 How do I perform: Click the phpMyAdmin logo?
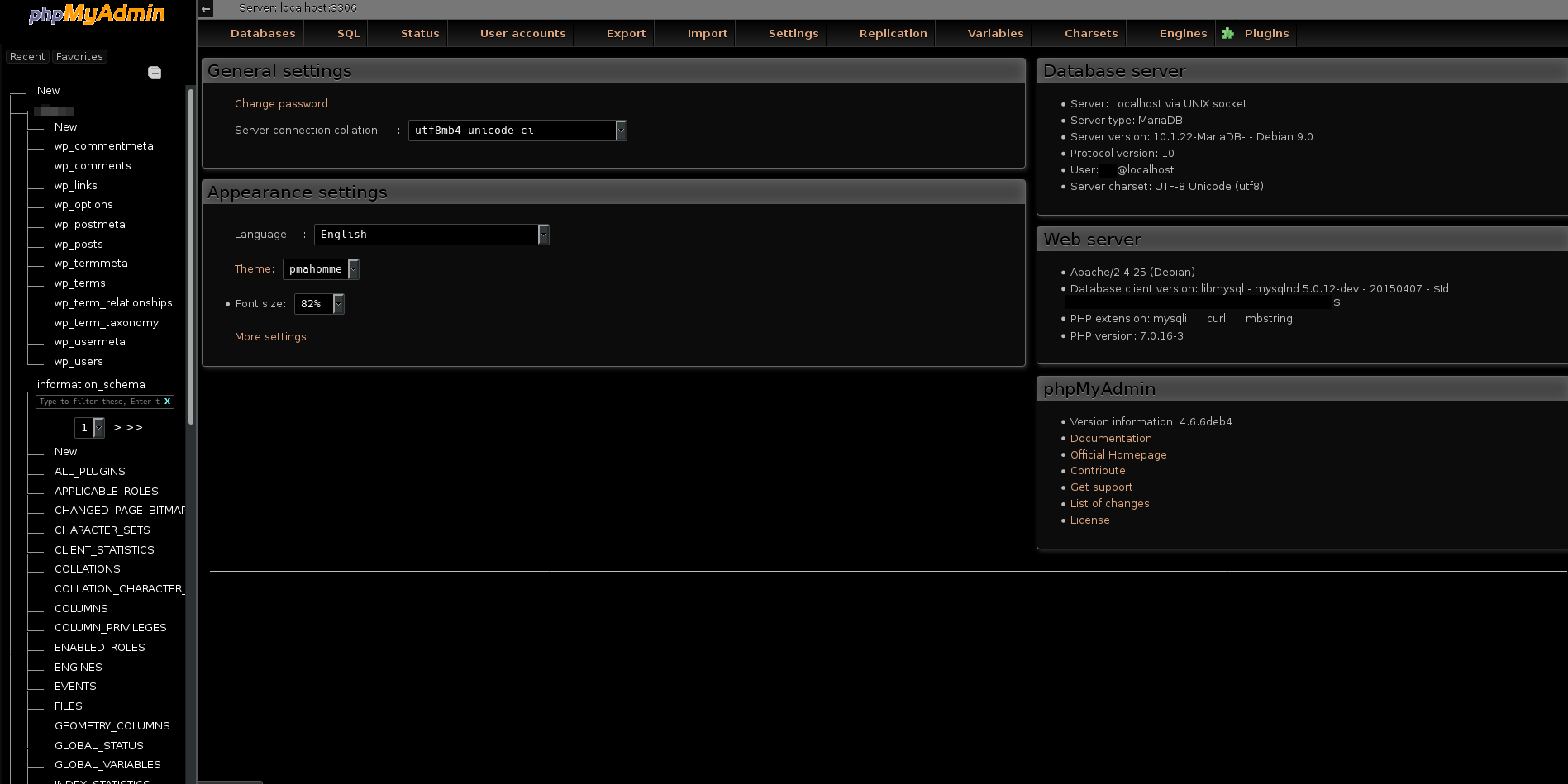point(97,14)
